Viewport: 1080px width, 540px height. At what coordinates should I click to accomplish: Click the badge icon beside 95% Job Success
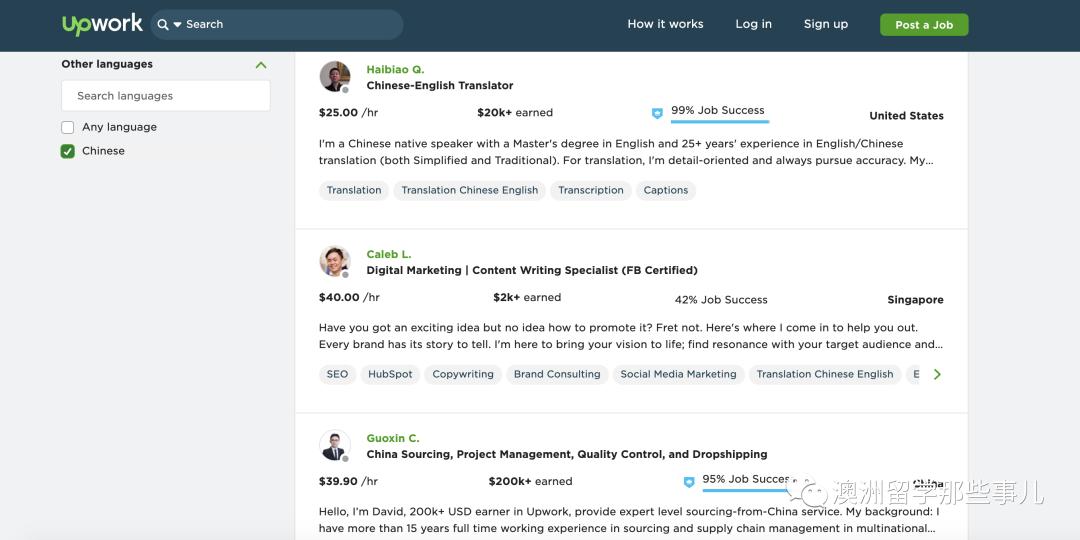coord(689,482)
